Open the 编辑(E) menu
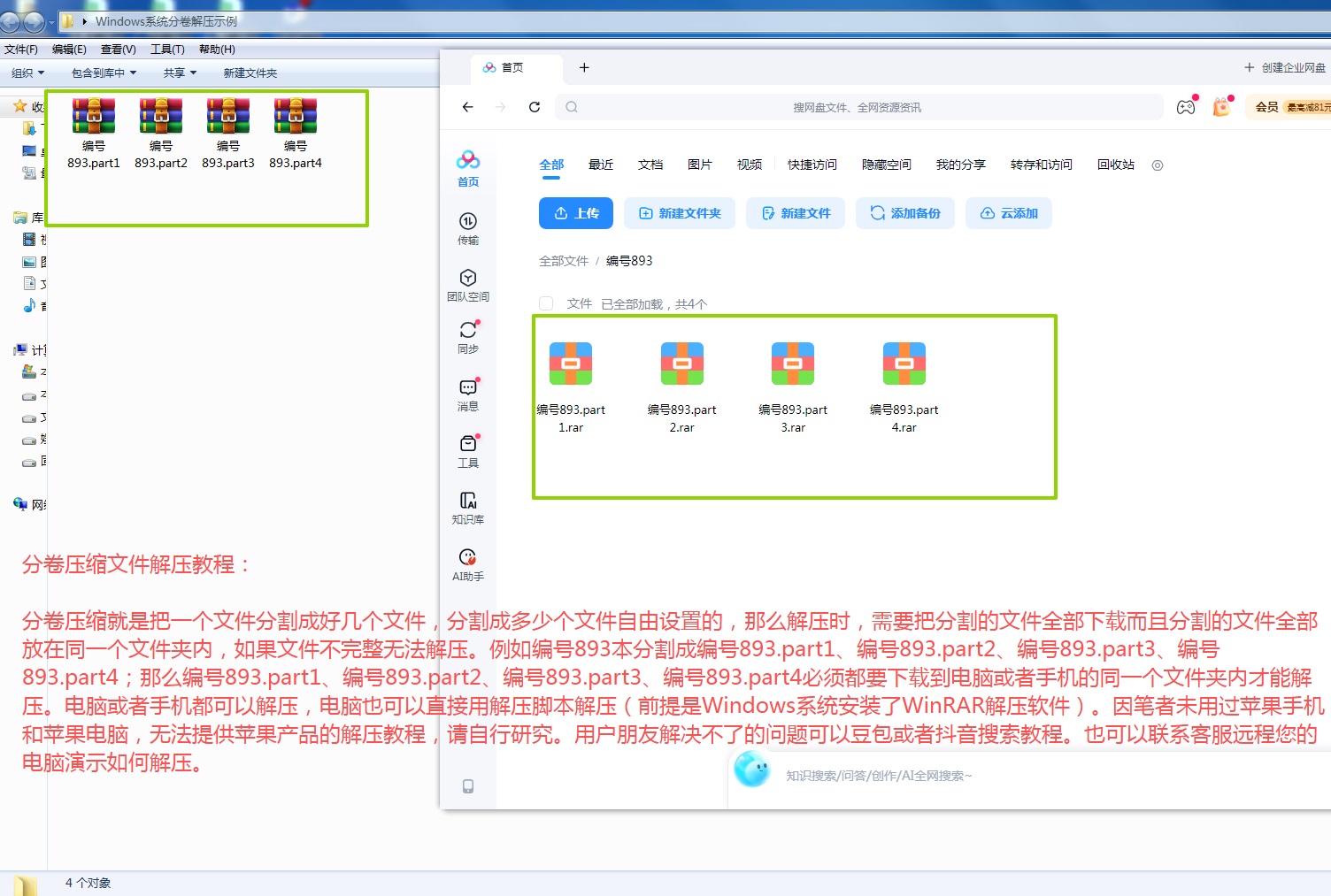 coord(69,50)
